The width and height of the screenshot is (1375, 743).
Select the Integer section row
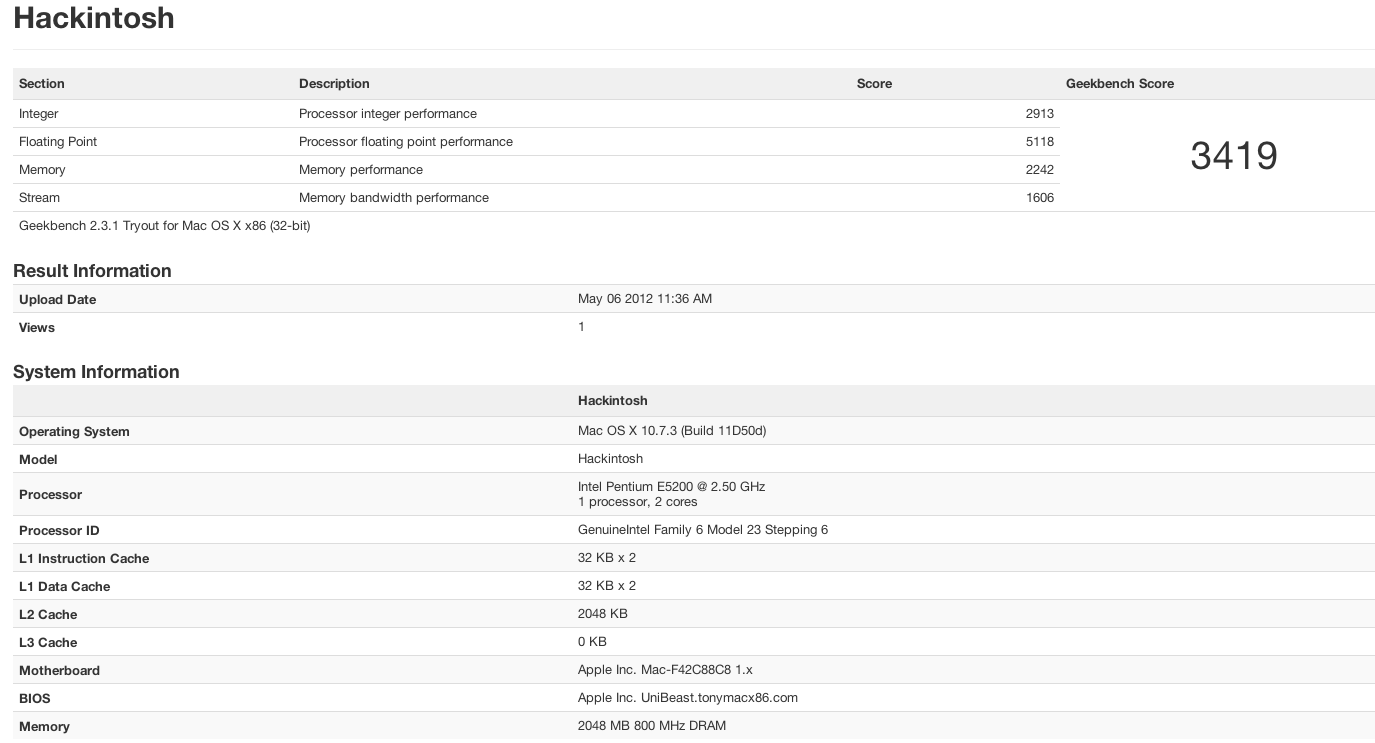(x=39, y=114)
